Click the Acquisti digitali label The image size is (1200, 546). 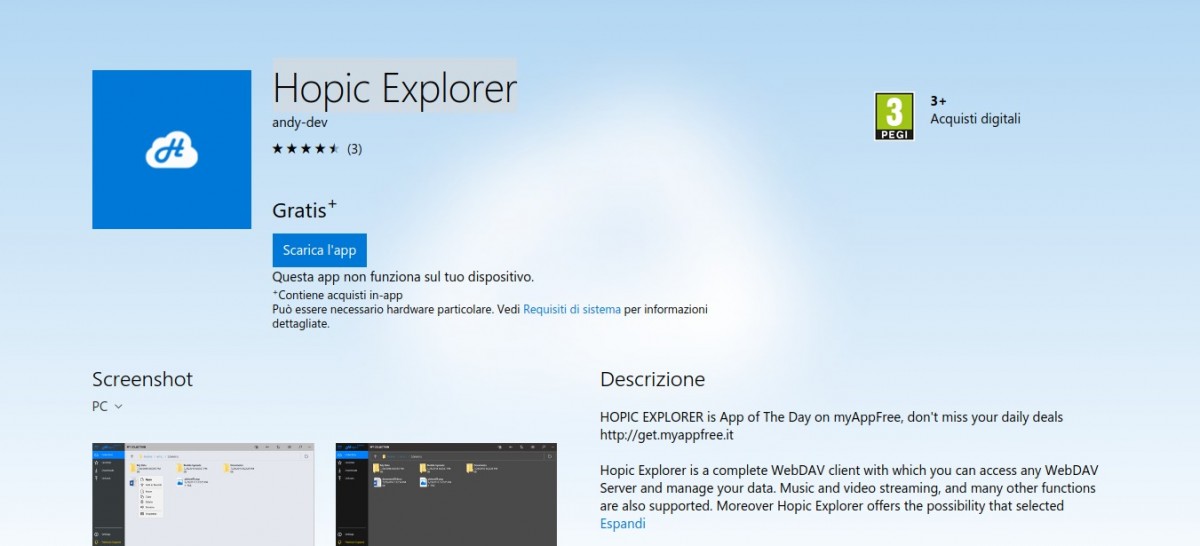pyautogui.click(x=975, y=119)
